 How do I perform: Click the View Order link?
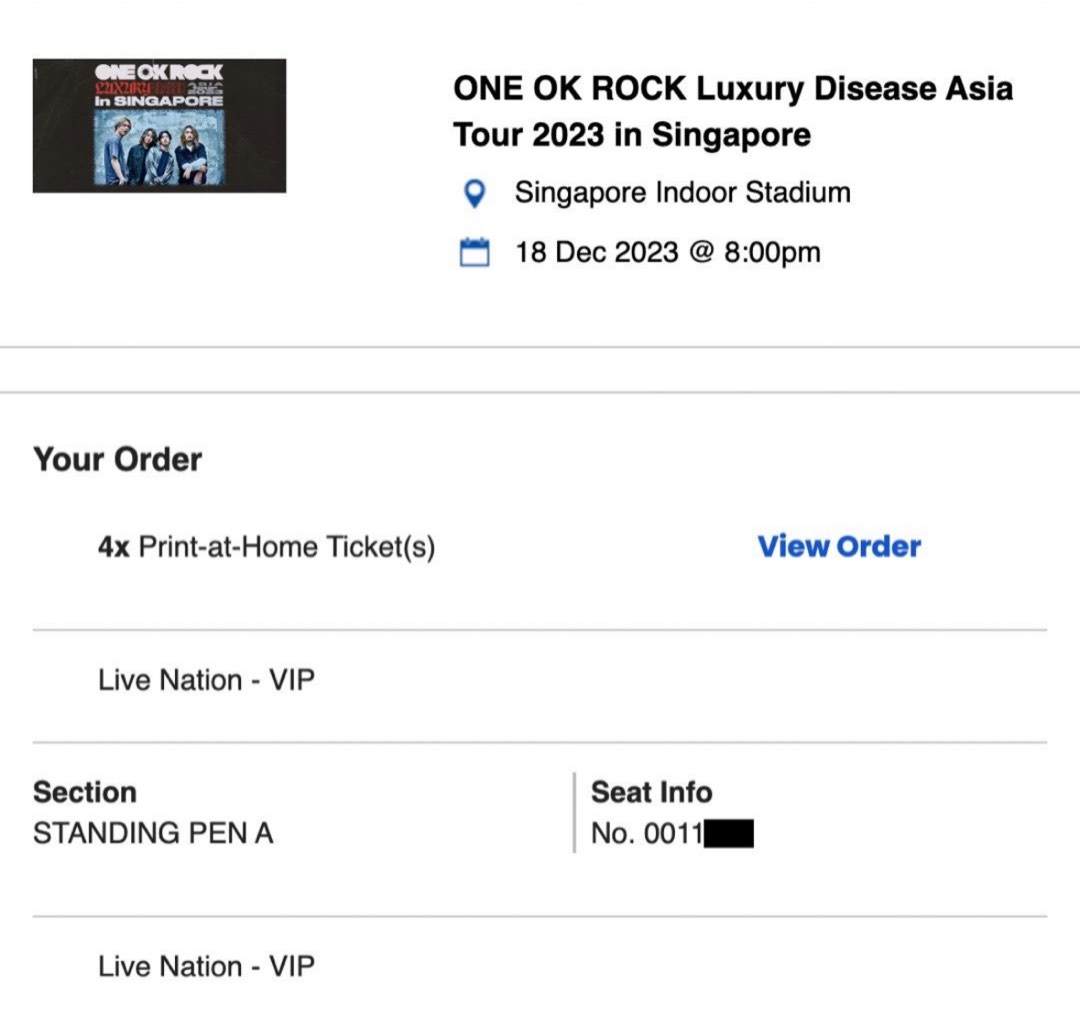(840, 546)
